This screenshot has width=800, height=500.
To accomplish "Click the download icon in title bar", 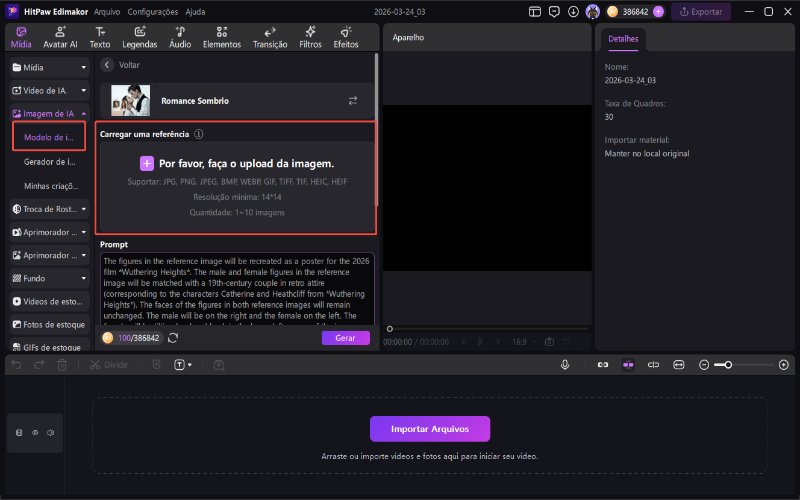I will 573,12.
